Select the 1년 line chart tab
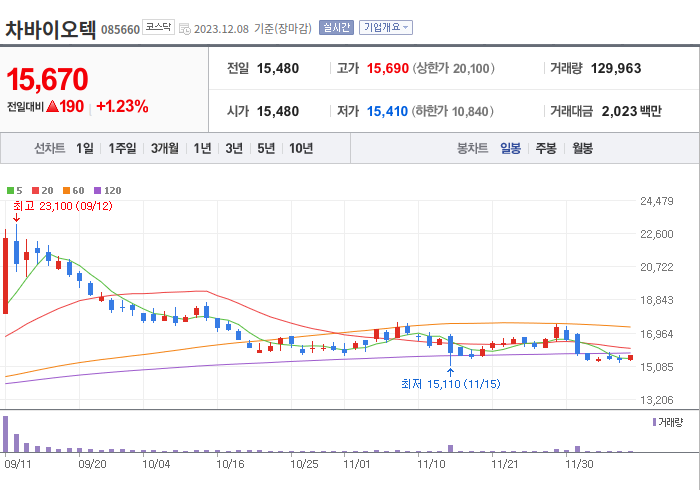This screenshot has height=490, width=700. pyautogui.click(x=202, y=148)
